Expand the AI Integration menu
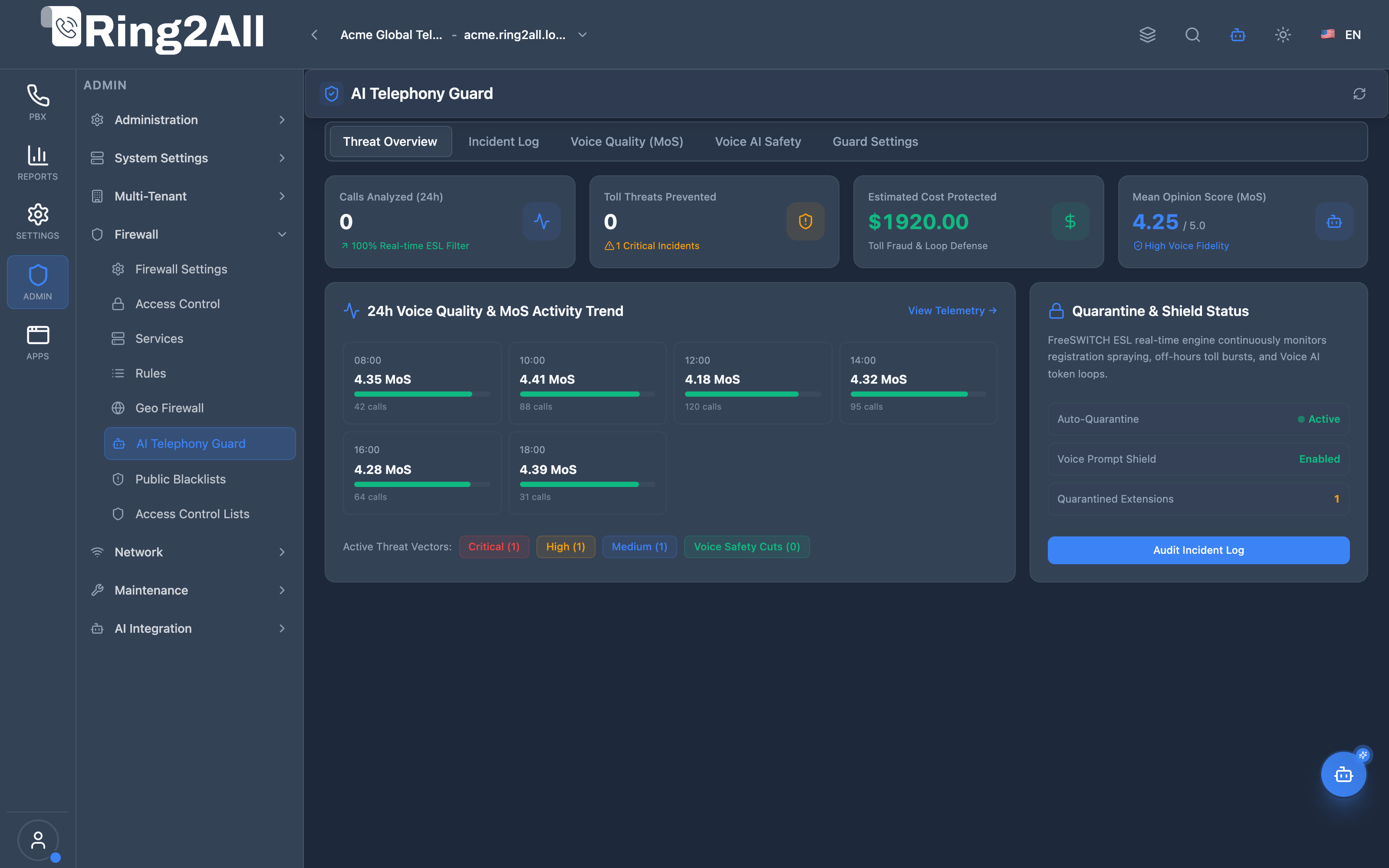The width and height of the screenshot is (1389, 868). pos(189,628)
